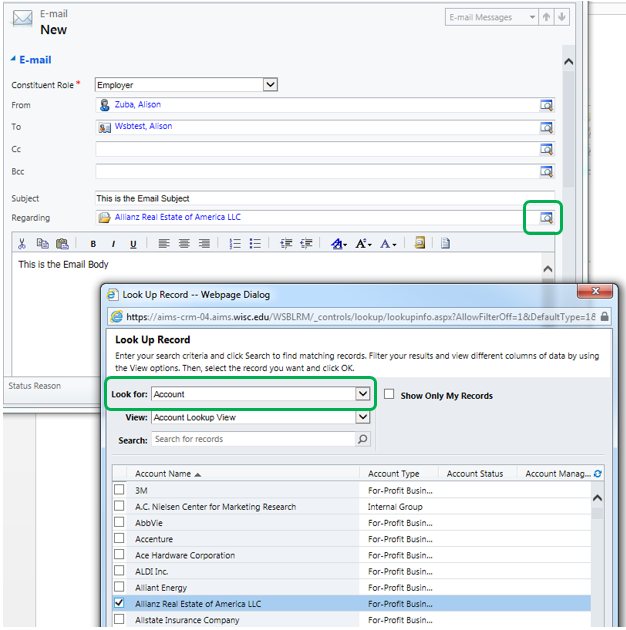Viewport: 626px width, 630px height.
Task: Center-align the email body text
Action: click(184, 243)
